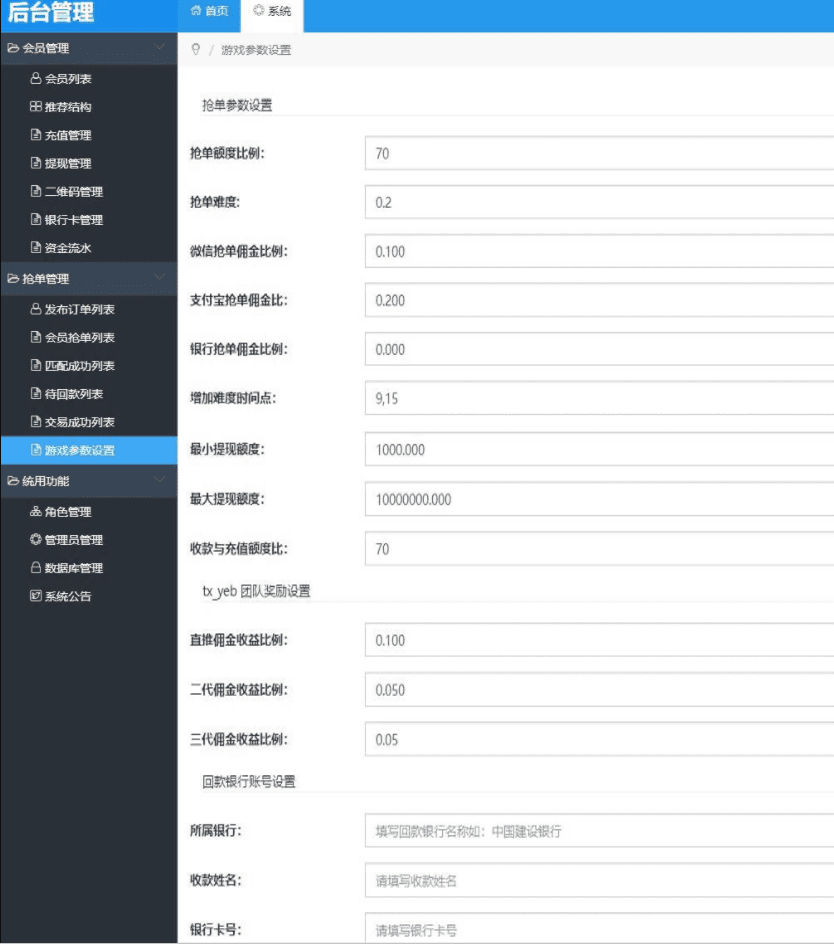This screenshot has width=834, height=944.
Task: Click the 后台管理 header title
Action: pyautogui.click(x=51, y=12)
